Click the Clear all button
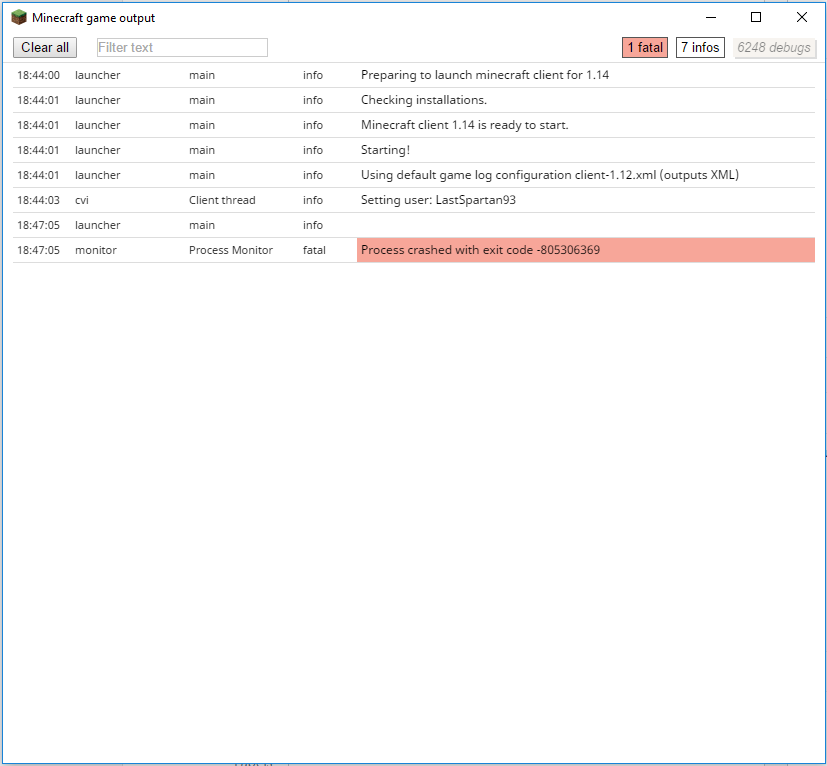The width and height of the screenshot is (827, 766). click(x=45, y=47)
